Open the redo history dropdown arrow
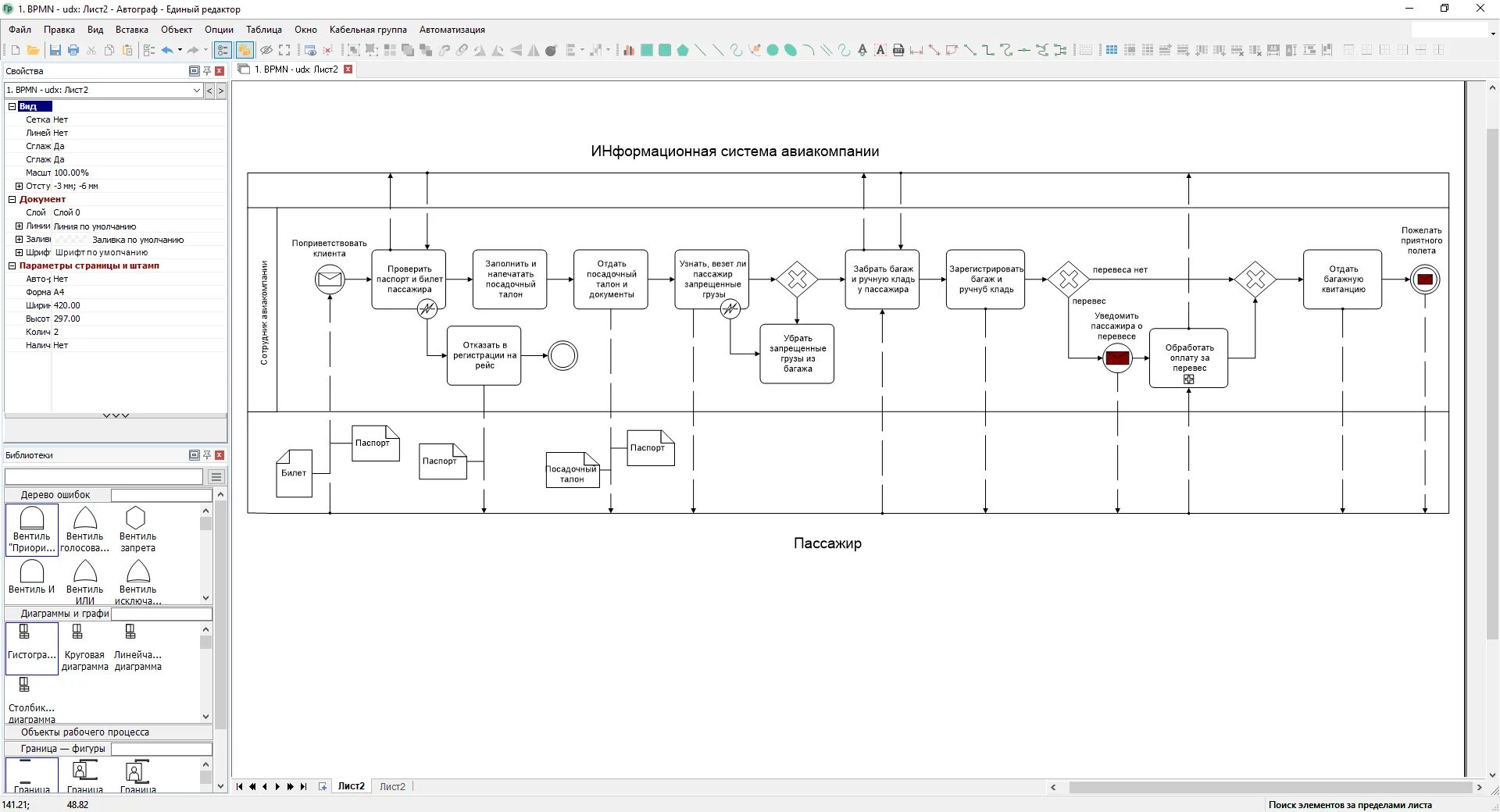Screen dimensions: 1500x812 pyautogui.click(x=205, y=50)
